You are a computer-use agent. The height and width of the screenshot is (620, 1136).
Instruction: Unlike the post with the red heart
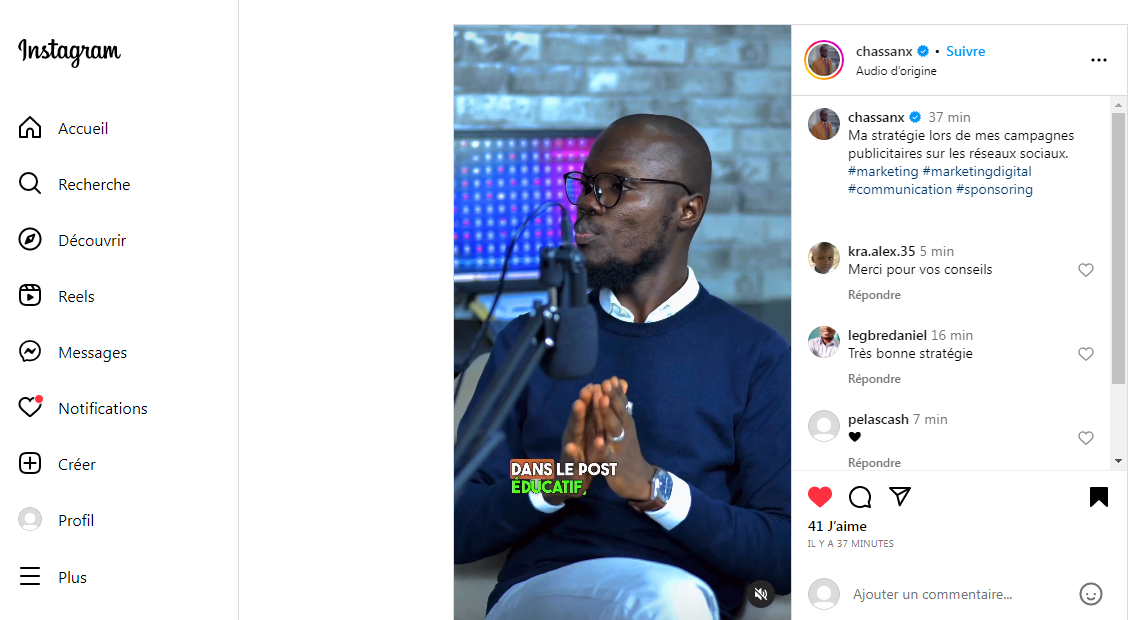tap(820, 497)
